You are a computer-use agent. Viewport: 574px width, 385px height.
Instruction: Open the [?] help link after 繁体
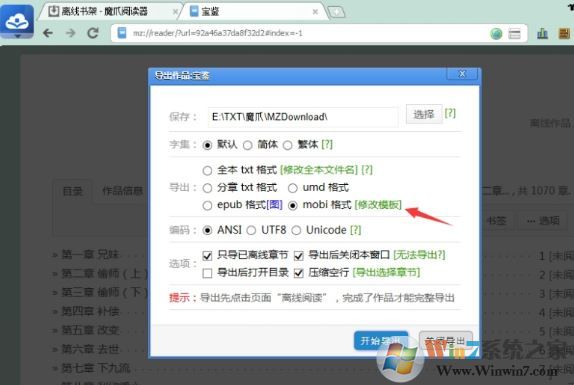pos(327,144)
